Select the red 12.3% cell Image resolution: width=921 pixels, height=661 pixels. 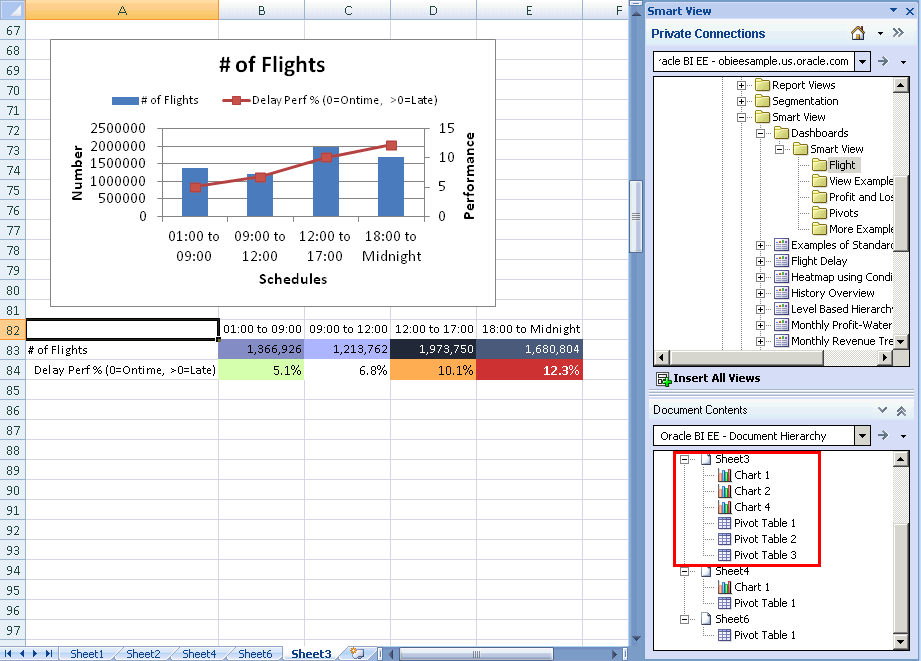pos(529,370)
